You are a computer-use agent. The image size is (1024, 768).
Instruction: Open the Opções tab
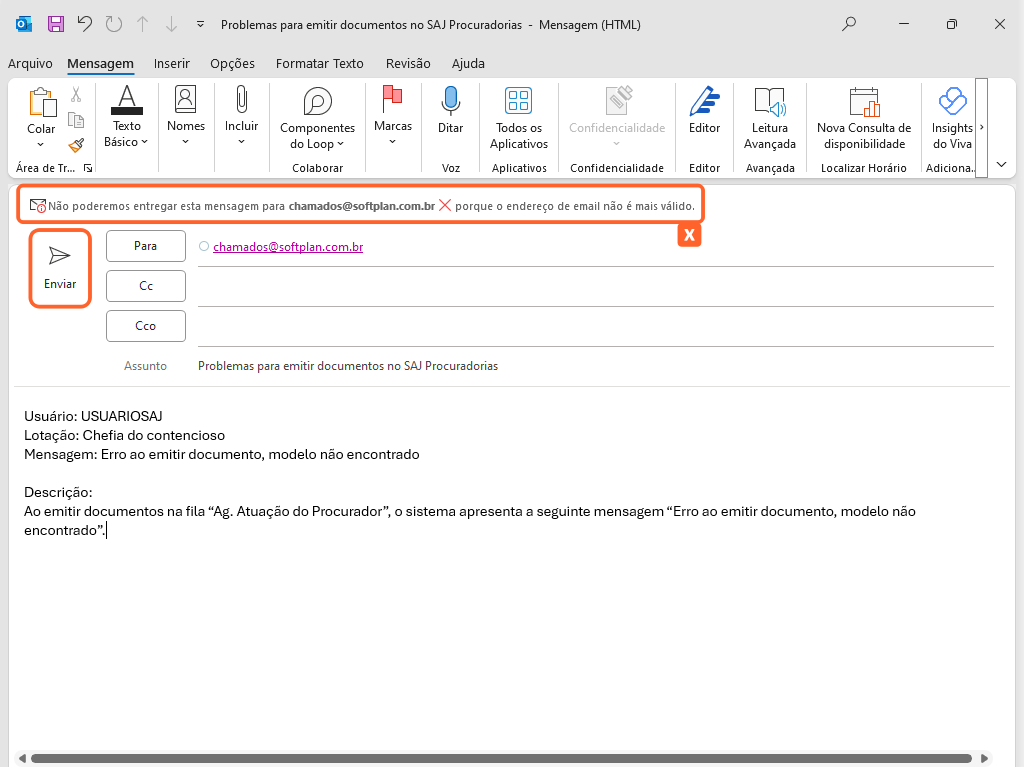pos(232,63)
